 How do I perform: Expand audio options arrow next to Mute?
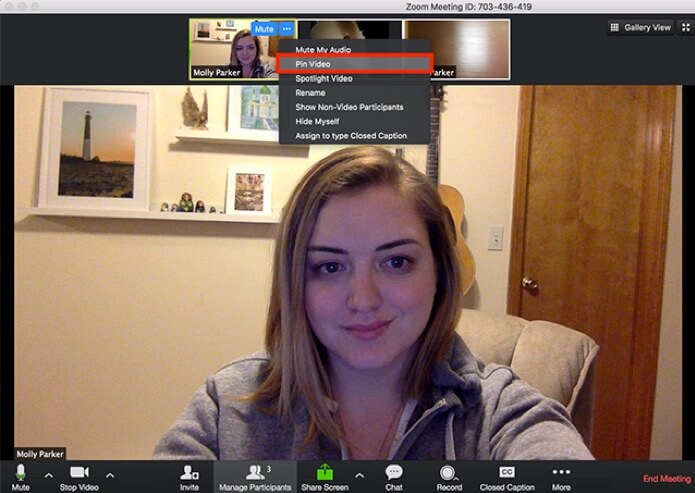point(48,474)
